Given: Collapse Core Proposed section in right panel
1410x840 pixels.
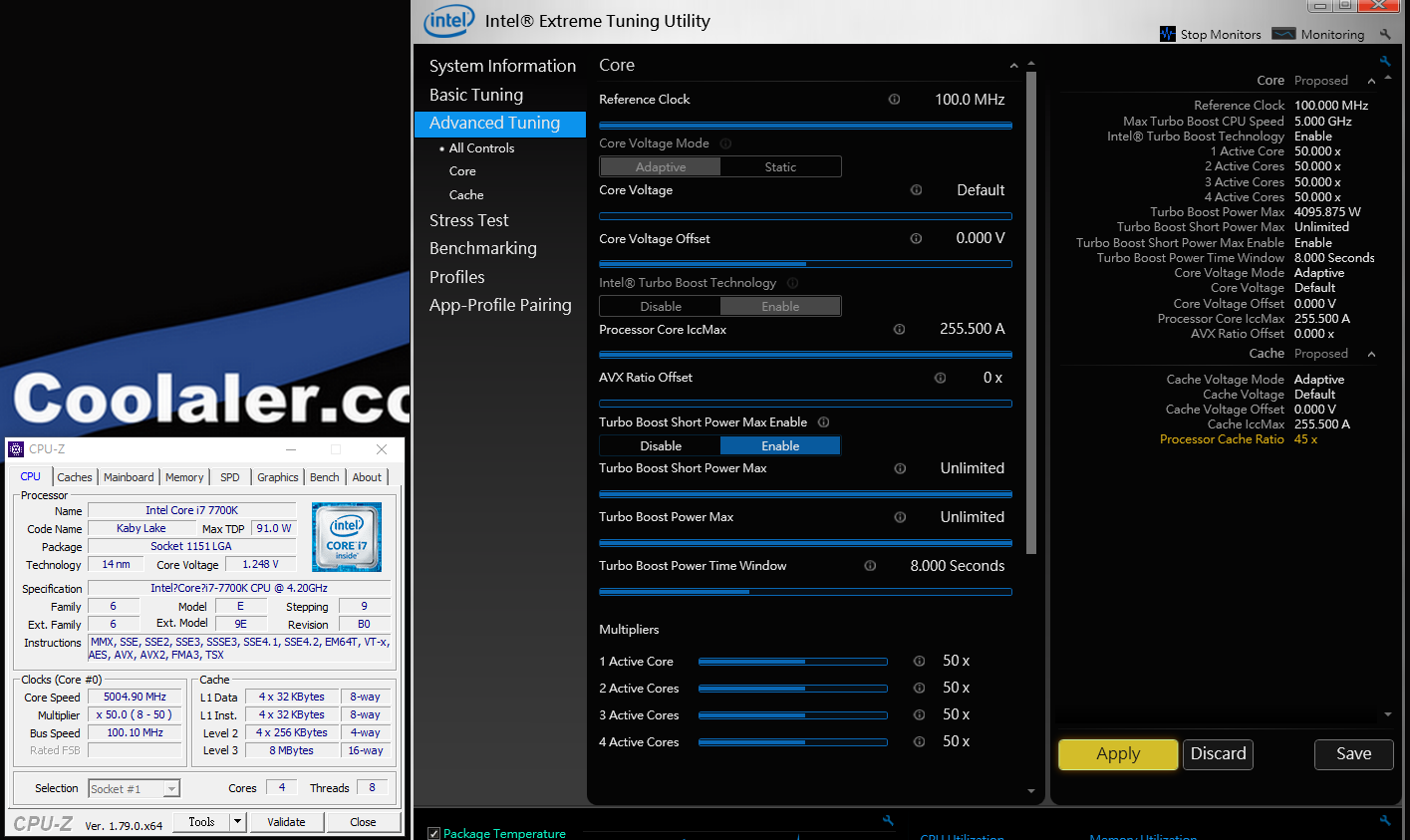Looking at the screenshot, I should 1371,81.
